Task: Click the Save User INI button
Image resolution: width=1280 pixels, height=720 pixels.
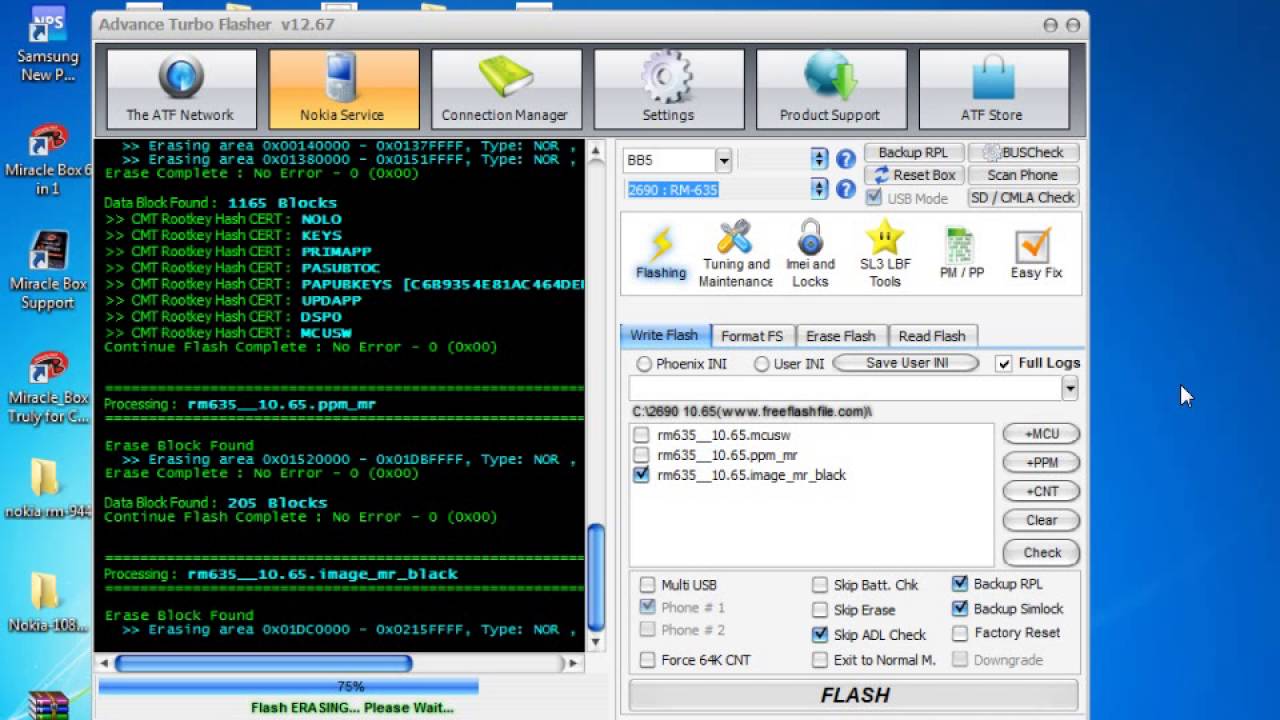Action: pos(906,364)
